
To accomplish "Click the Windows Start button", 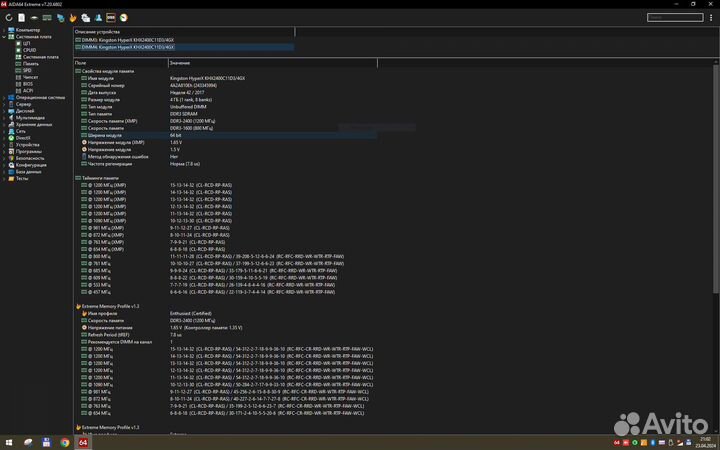I will pos(8,441).
